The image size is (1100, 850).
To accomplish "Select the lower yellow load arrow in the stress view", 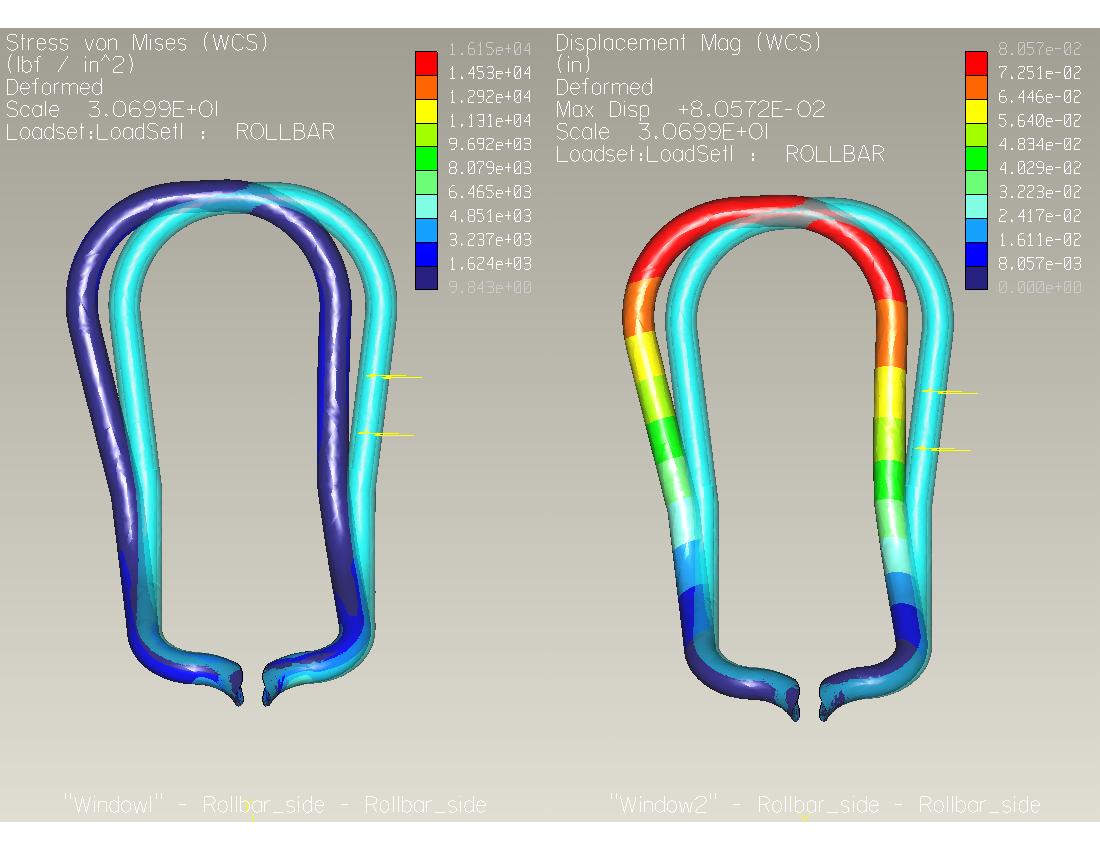I will (x=387, y=434).
